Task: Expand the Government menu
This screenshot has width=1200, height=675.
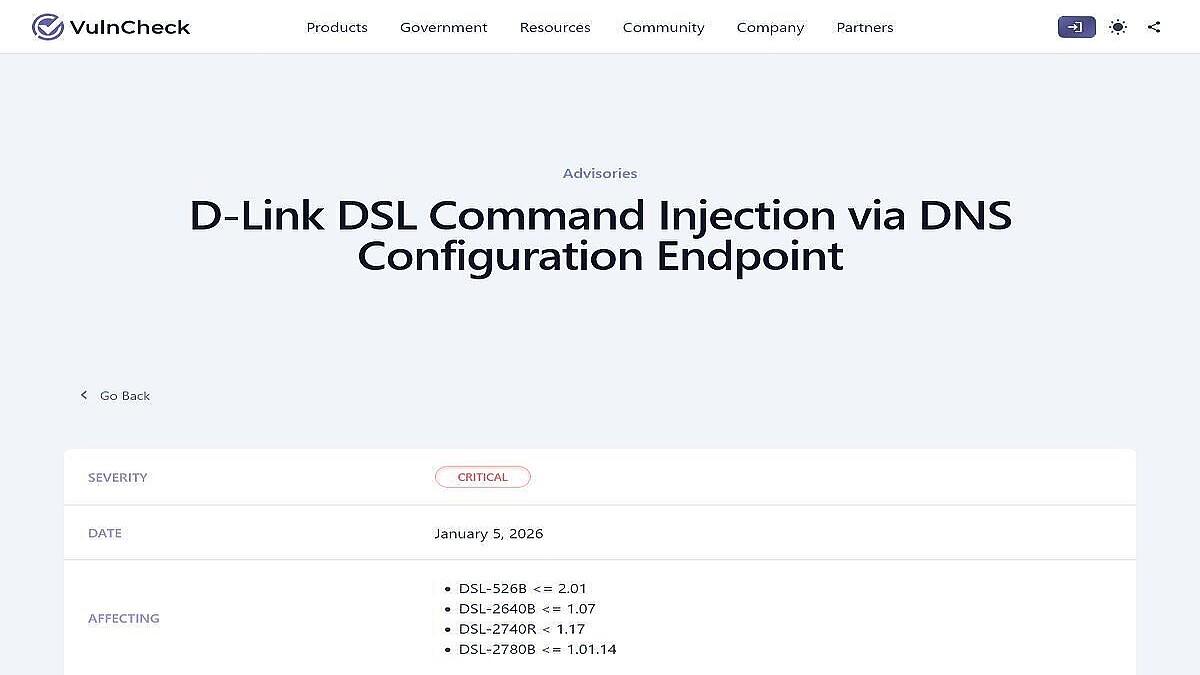Action: pos(443,27)
